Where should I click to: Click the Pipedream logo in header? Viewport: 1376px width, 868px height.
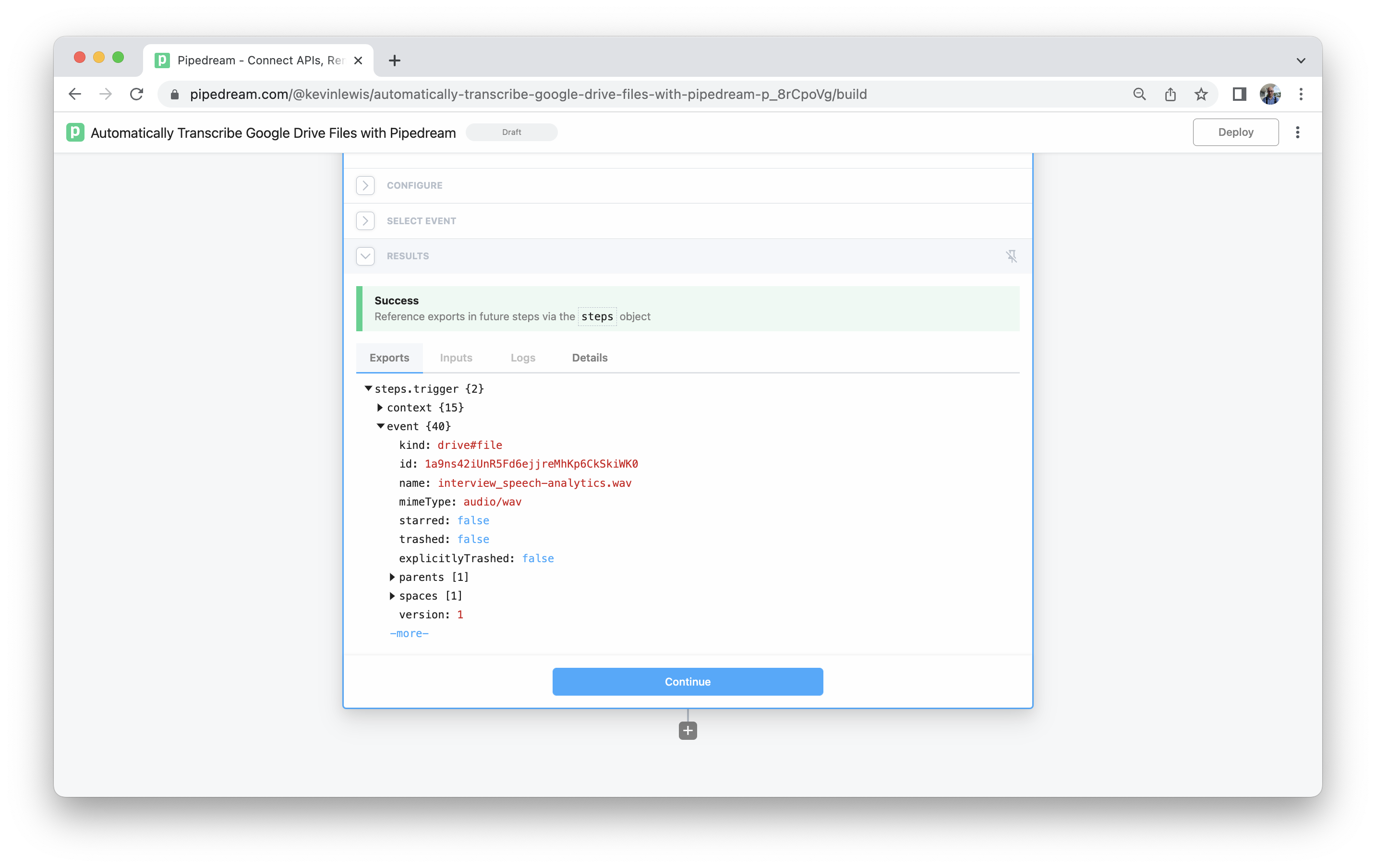[x=75, y=133]
